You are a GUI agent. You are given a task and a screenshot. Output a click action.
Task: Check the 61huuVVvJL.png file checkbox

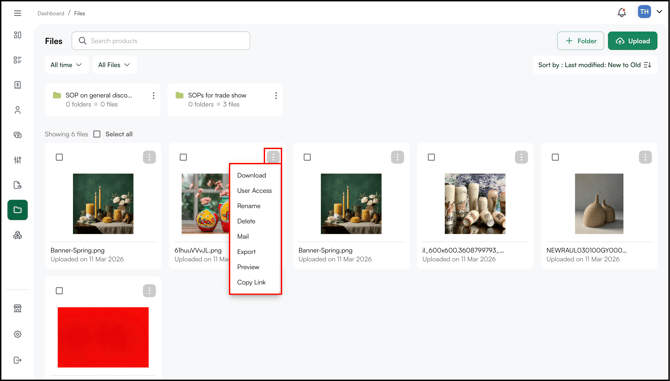pyautogui.click(x=183, y=158)
